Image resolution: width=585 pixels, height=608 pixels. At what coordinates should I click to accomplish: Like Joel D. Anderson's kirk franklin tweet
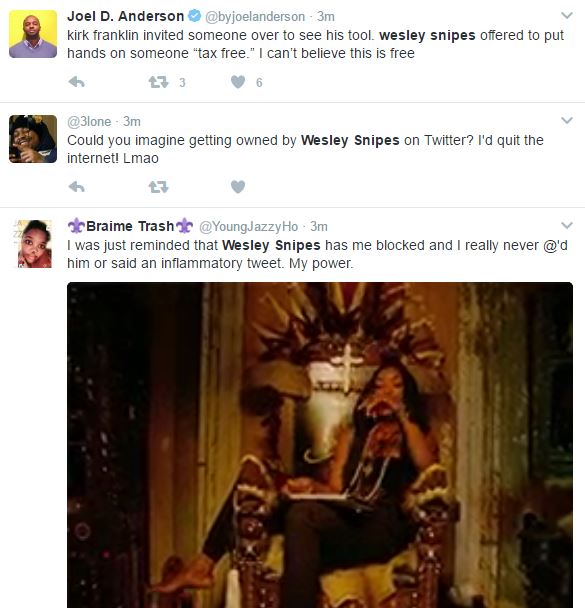(x=238, y=82)
